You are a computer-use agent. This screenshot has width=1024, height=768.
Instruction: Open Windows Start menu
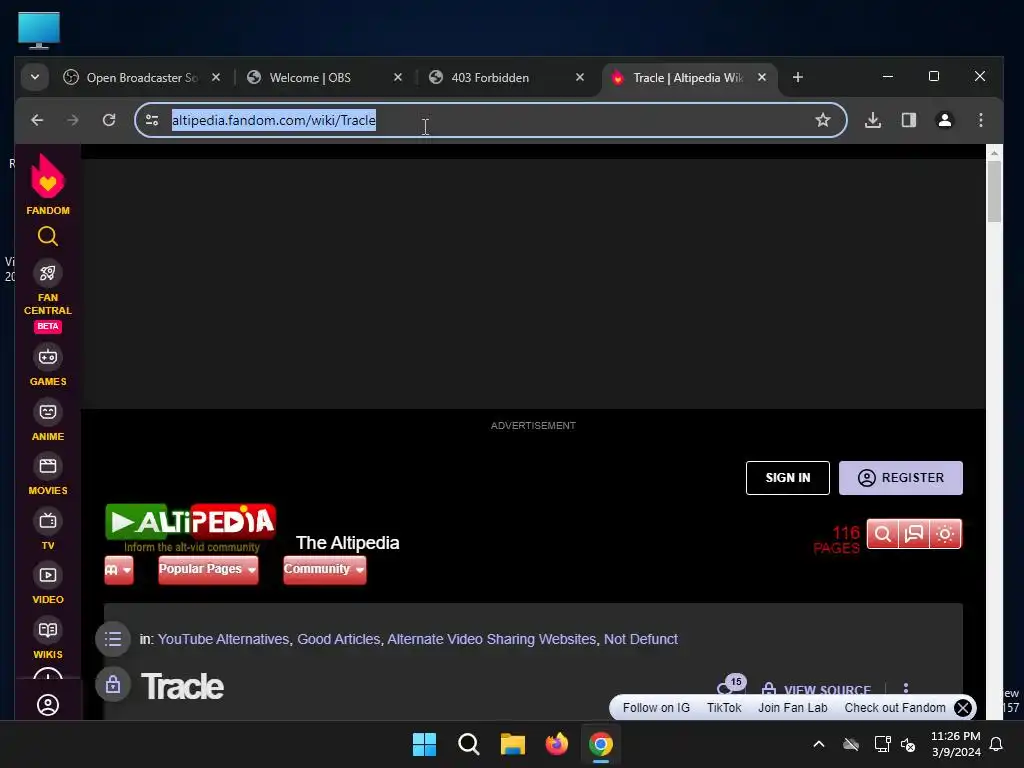click(x=424, y=744)
